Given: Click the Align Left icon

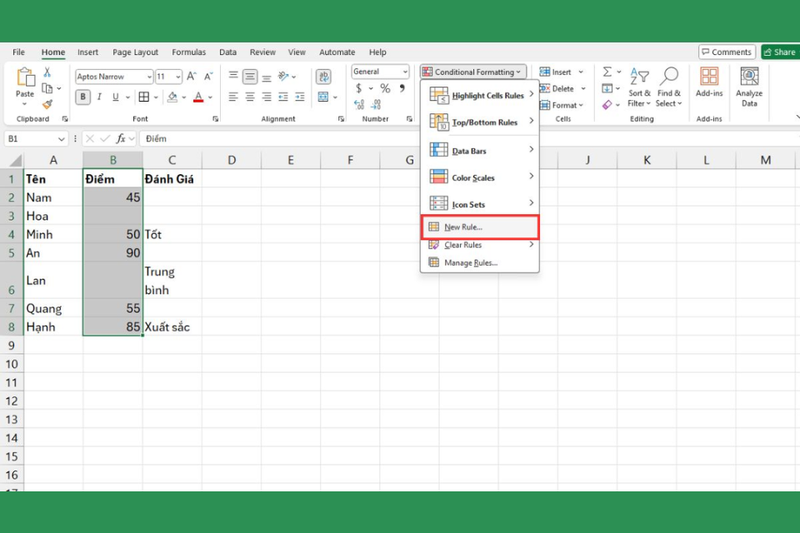Looking at the screenshot, I should tap(233, 97).
